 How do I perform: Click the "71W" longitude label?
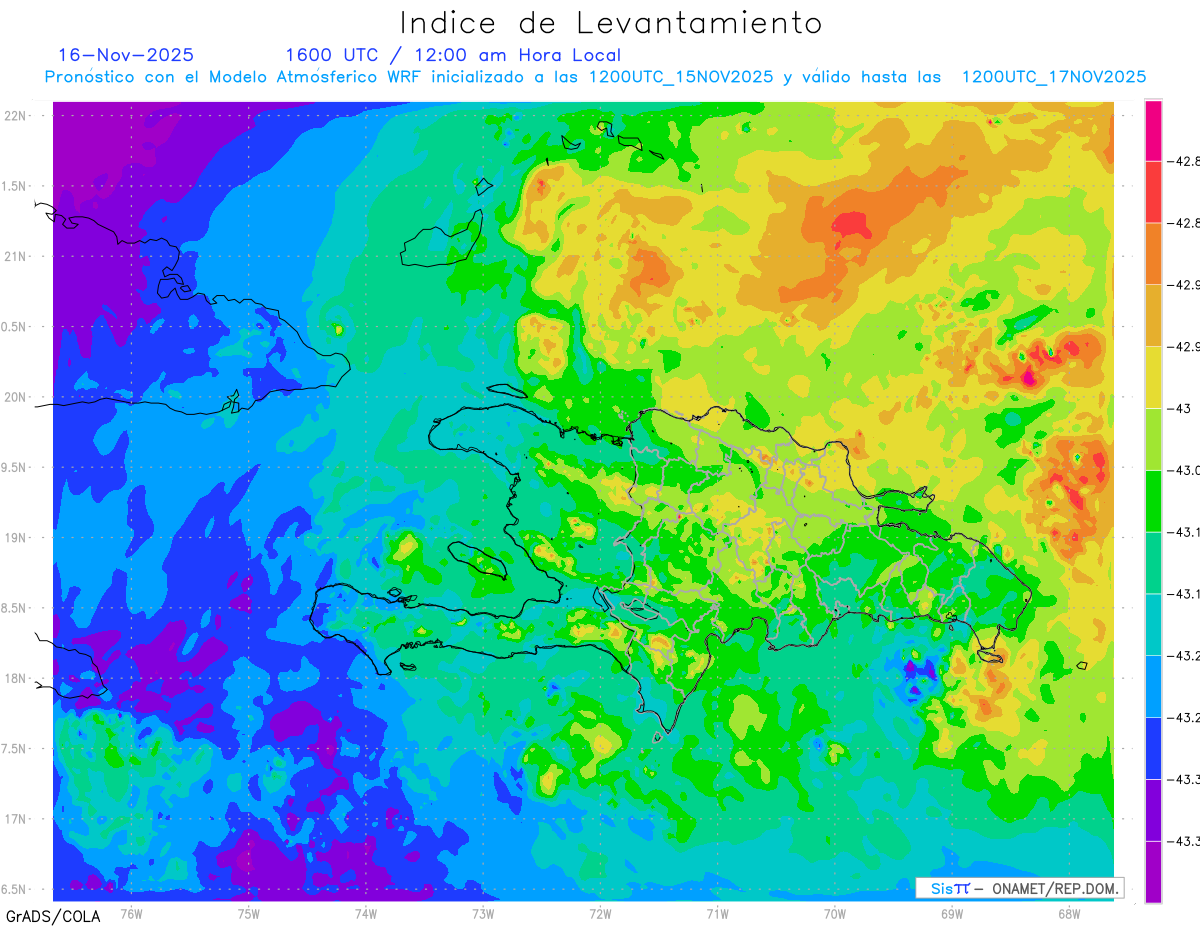[x=717, y=914]
